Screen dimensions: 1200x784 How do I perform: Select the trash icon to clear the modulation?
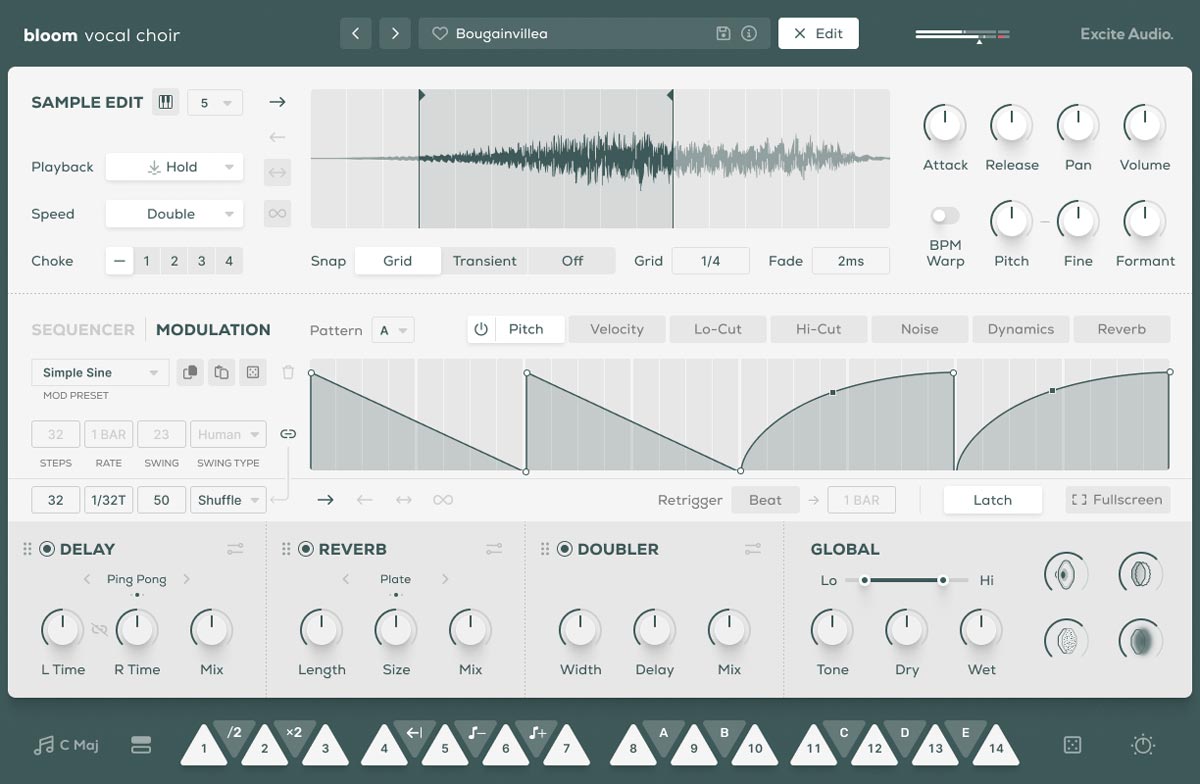pyautogui.click(x=288, y=372)
